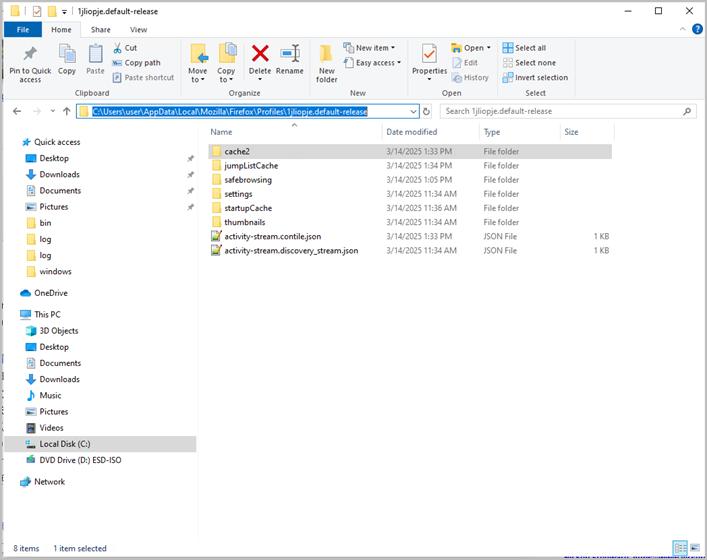Click Select all in the ribbon
Screen dimensions: 707x560
pyautogui.click(x=524, y=48)
